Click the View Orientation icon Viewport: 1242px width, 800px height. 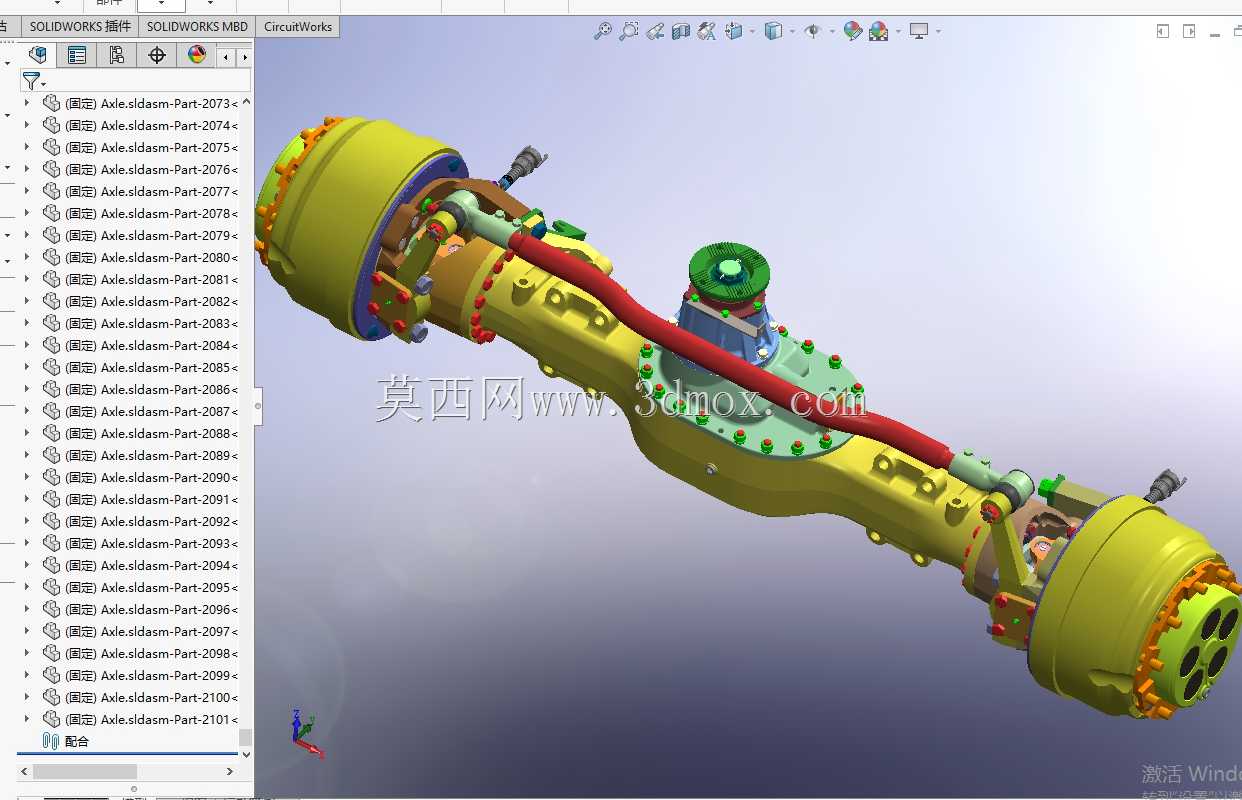[x=734, y=31]
